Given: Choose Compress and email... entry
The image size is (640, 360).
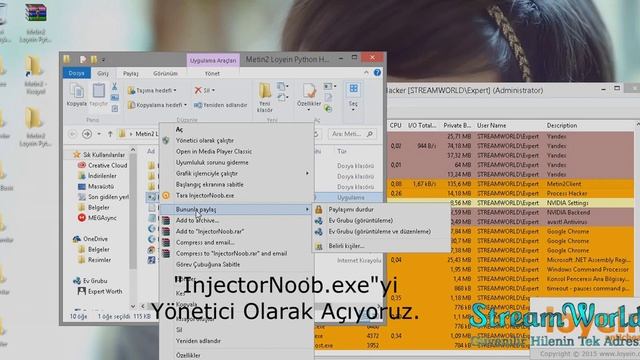Looking at the screenshot, I should point(205,242).
